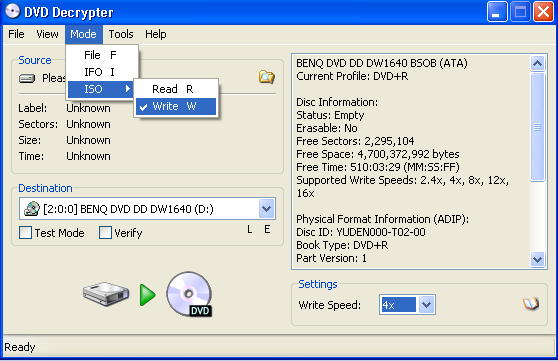This screenshot has width=558, height=361.
Task: Click the Ready status bar text
Action: tap(20, 347)
